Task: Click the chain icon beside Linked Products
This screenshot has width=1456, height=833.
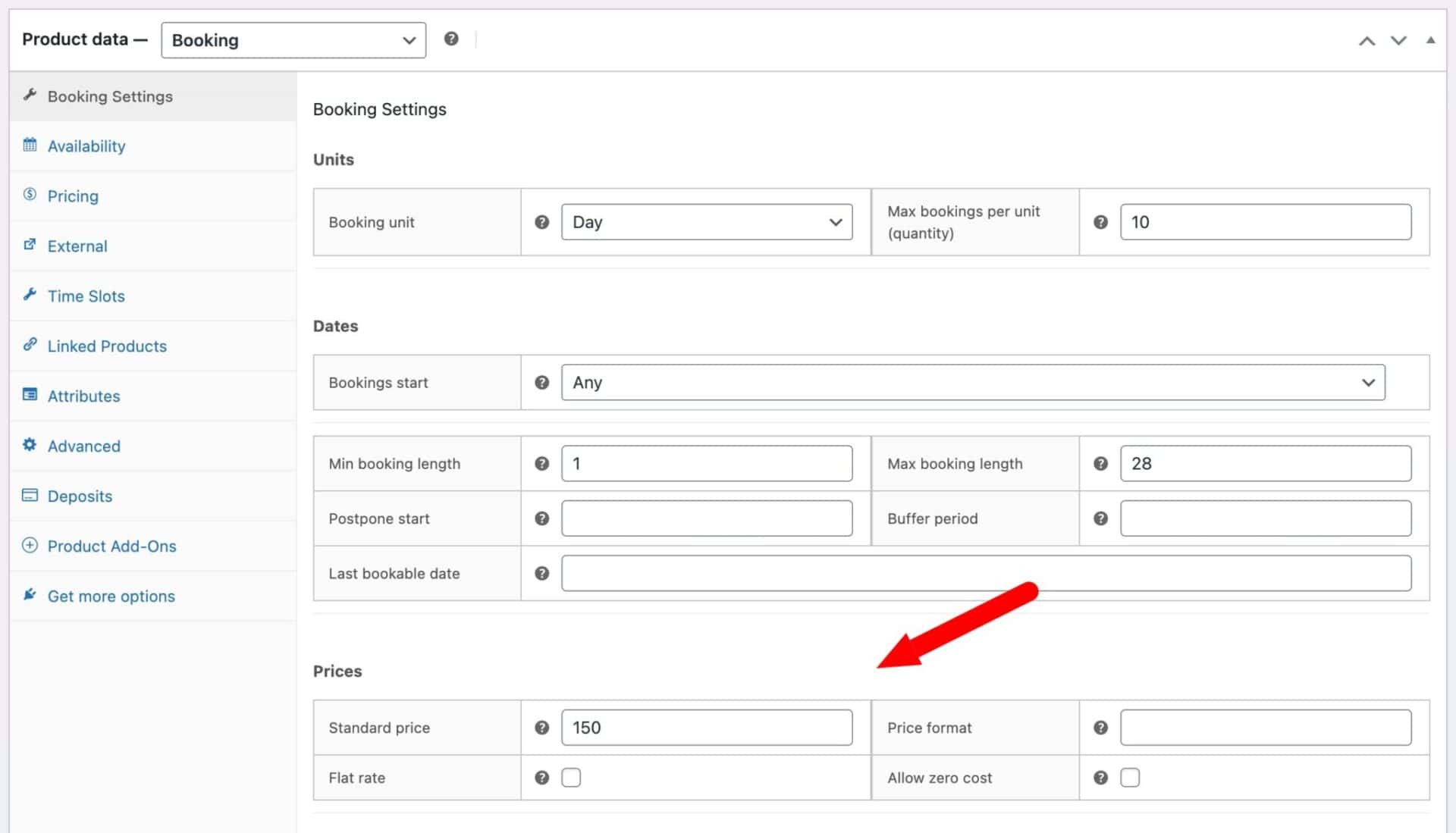Action: coord(30,345)
